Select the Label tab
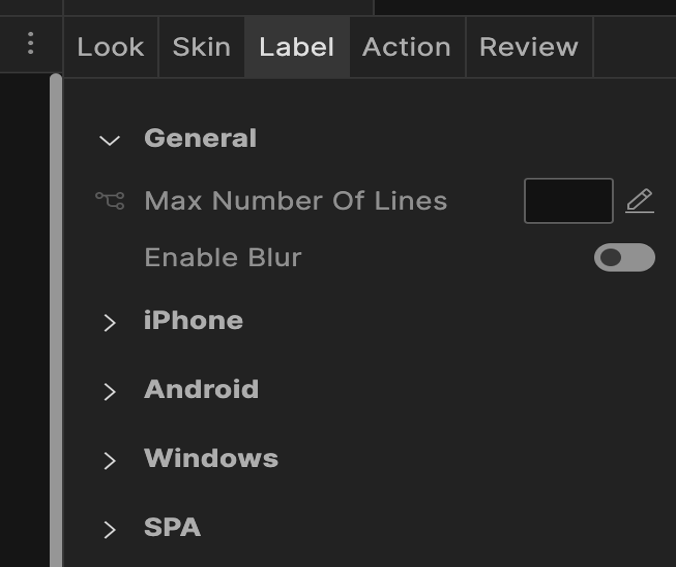The height and width of the screenshot is (568, 676). coord(296,47)
